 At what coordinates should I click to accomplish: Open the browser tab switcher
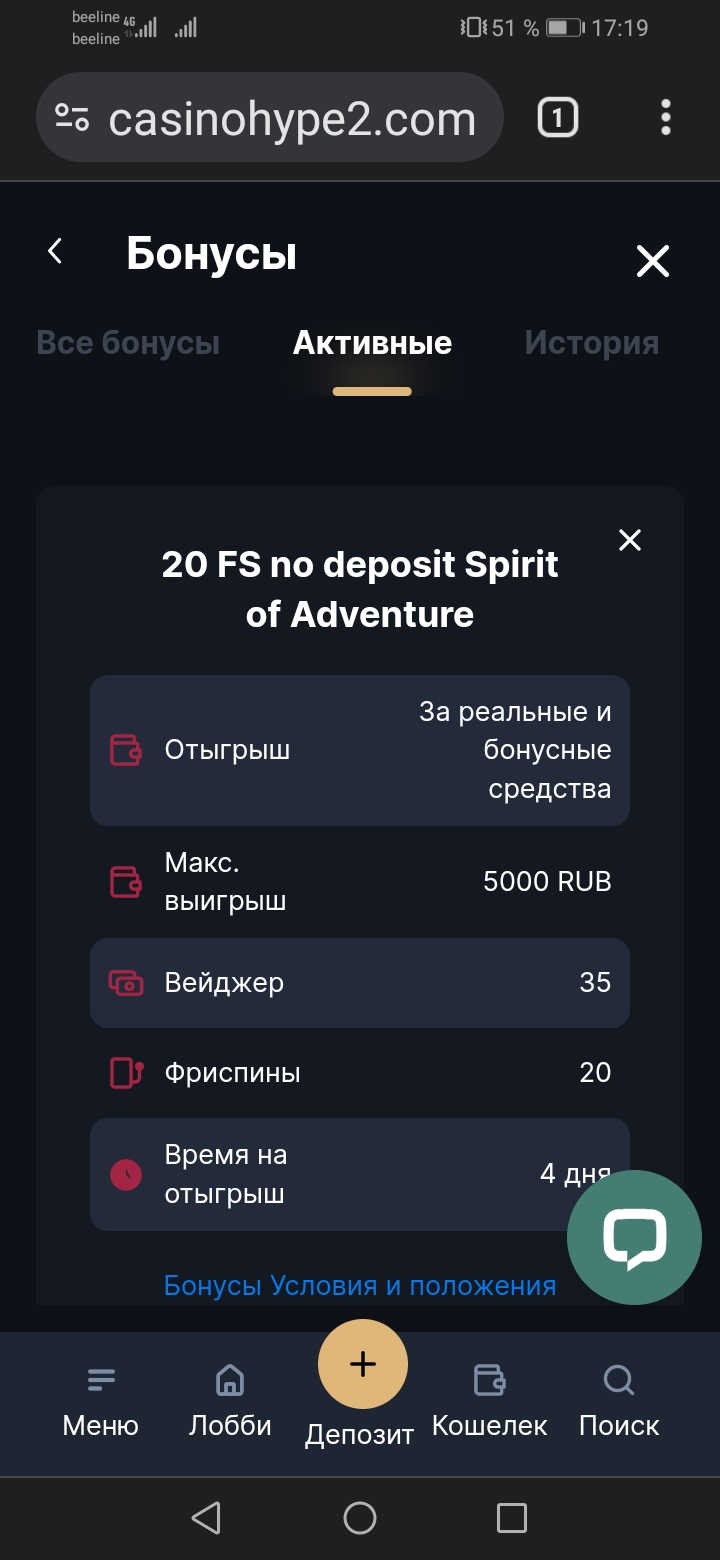click(557, 119)
